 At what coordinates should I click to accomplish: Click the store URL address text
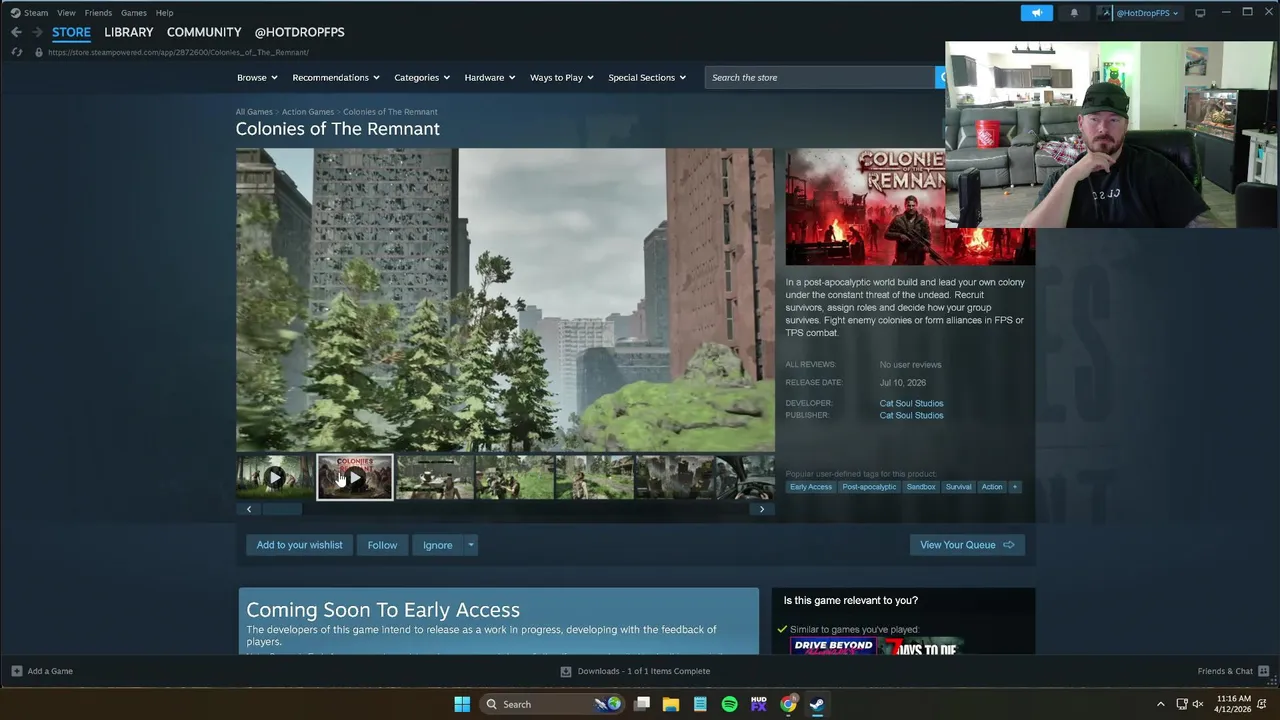click(178, 52)
